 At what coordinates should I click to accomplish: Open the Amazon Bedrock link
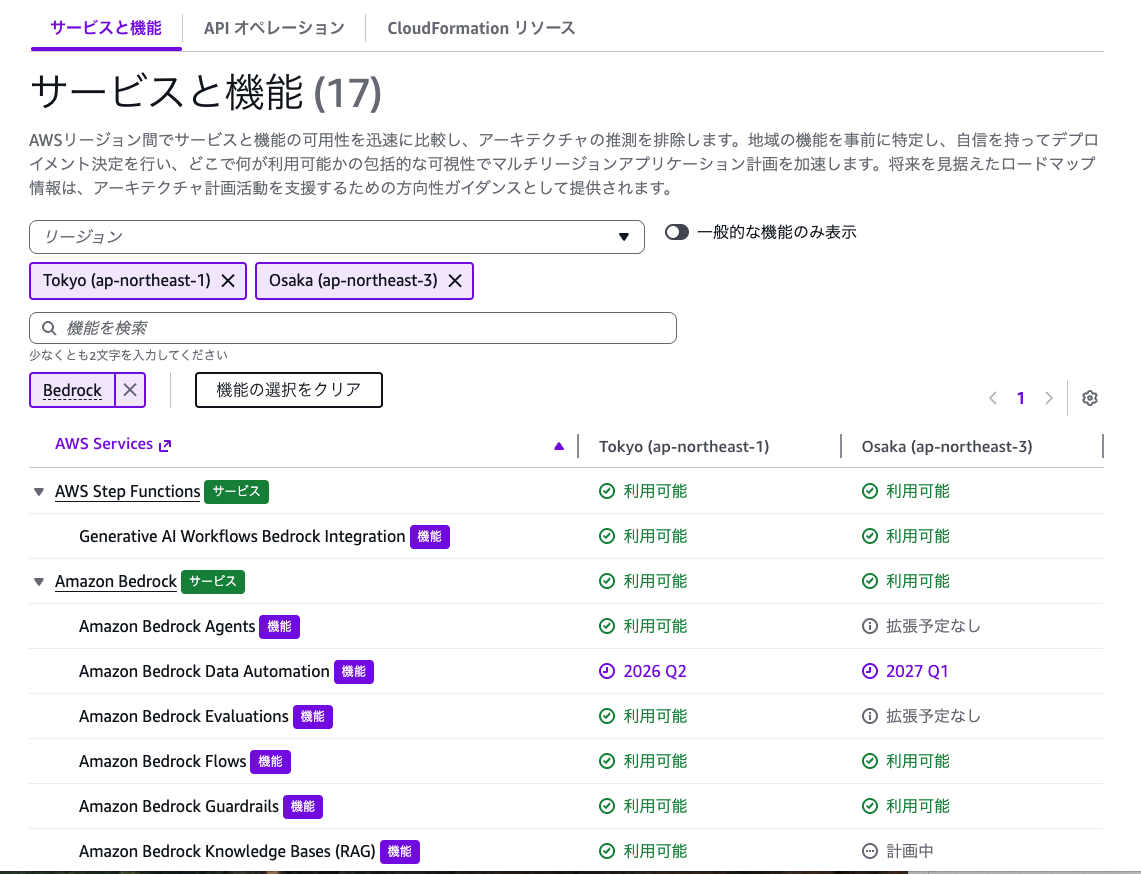click(116, 581)
